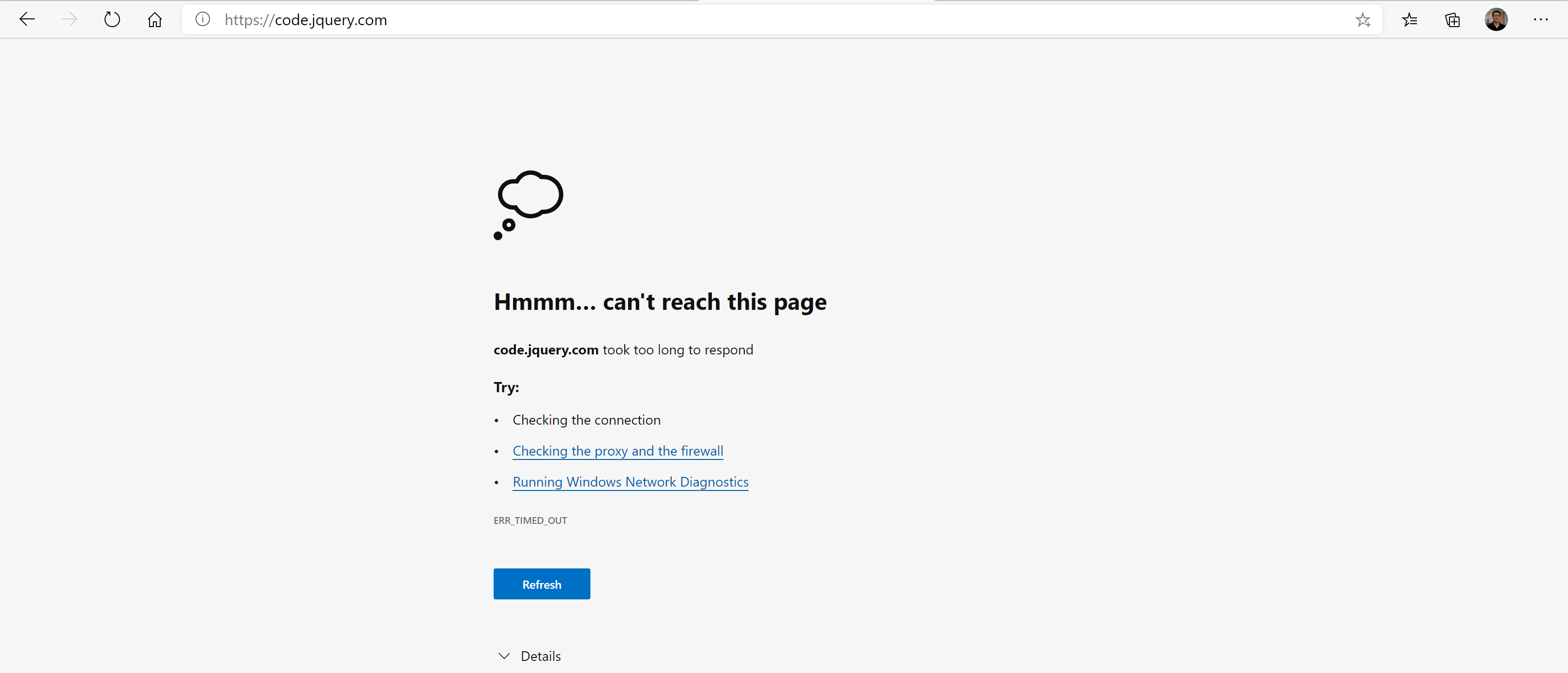Click the "can't reach this page" heading

pos(660,302)
